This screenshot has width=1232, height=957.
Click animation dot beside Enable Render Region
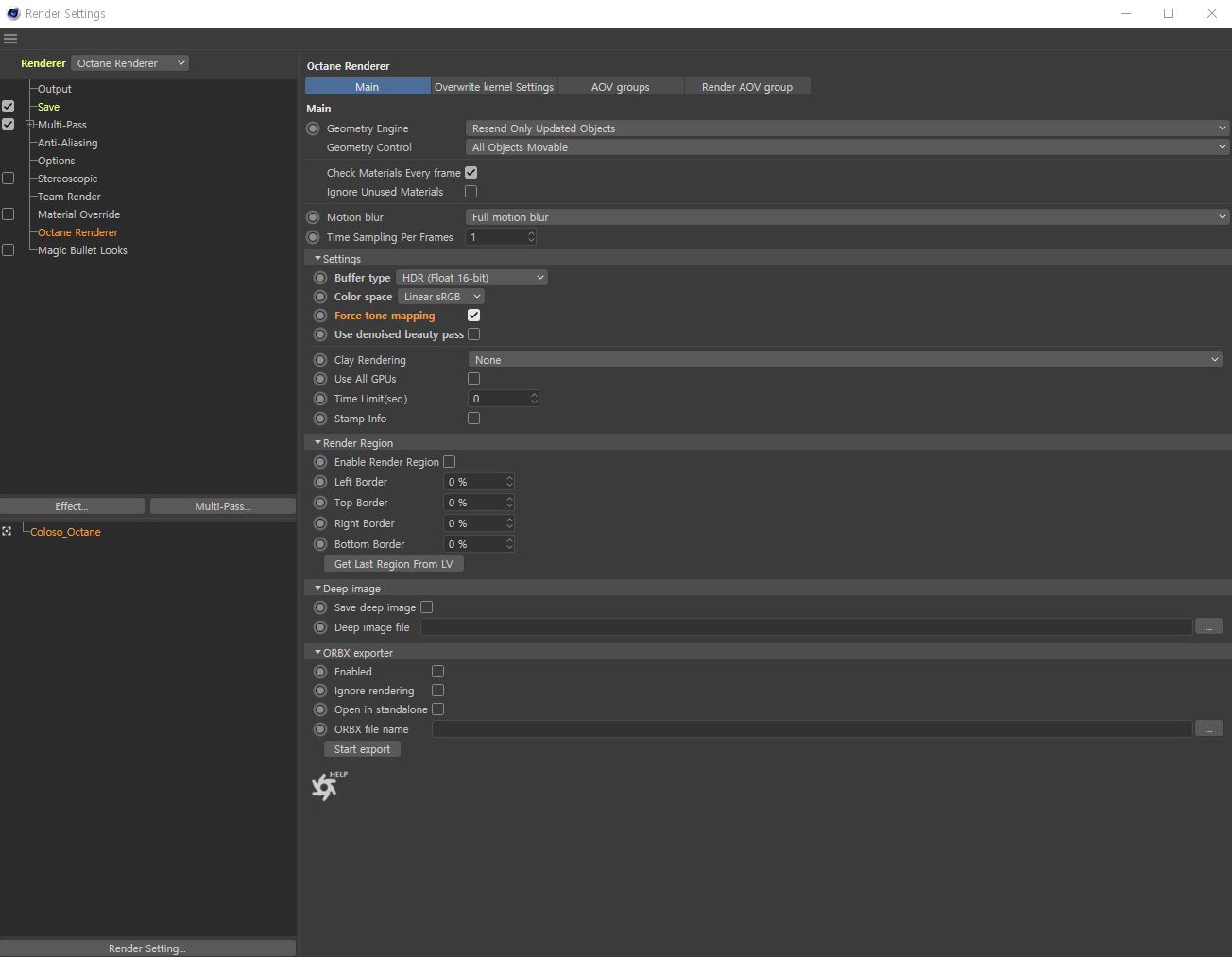pos(320,462)
